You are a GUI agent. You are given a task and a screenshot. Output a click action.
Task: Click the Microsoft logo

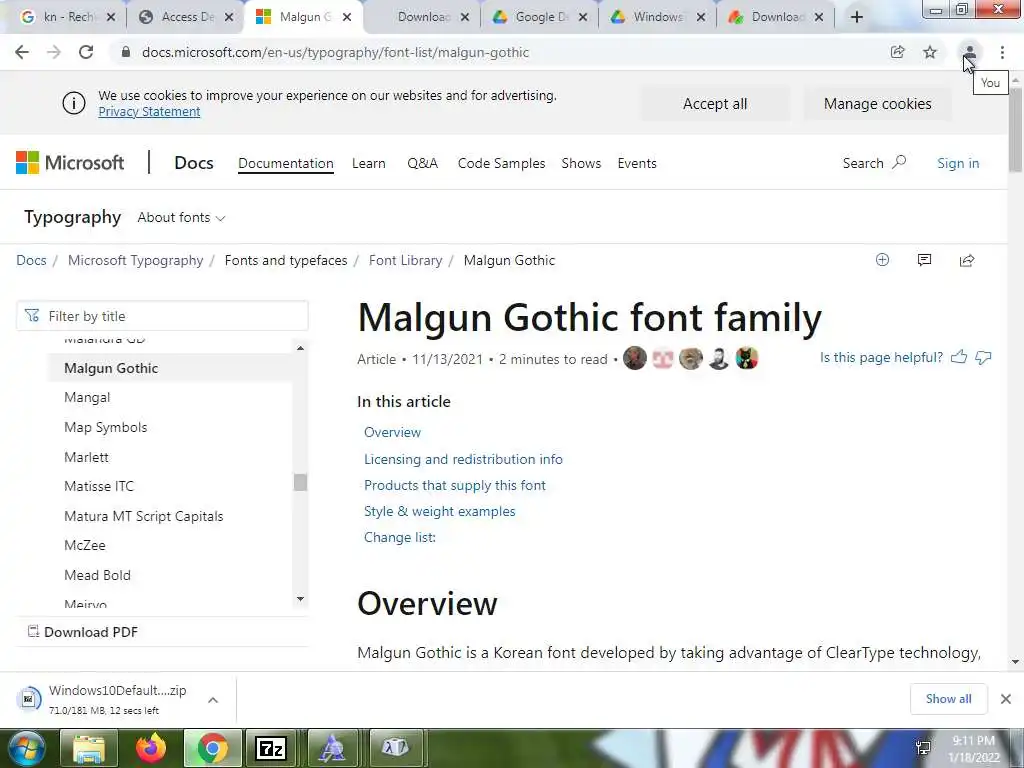pos(70,163)
